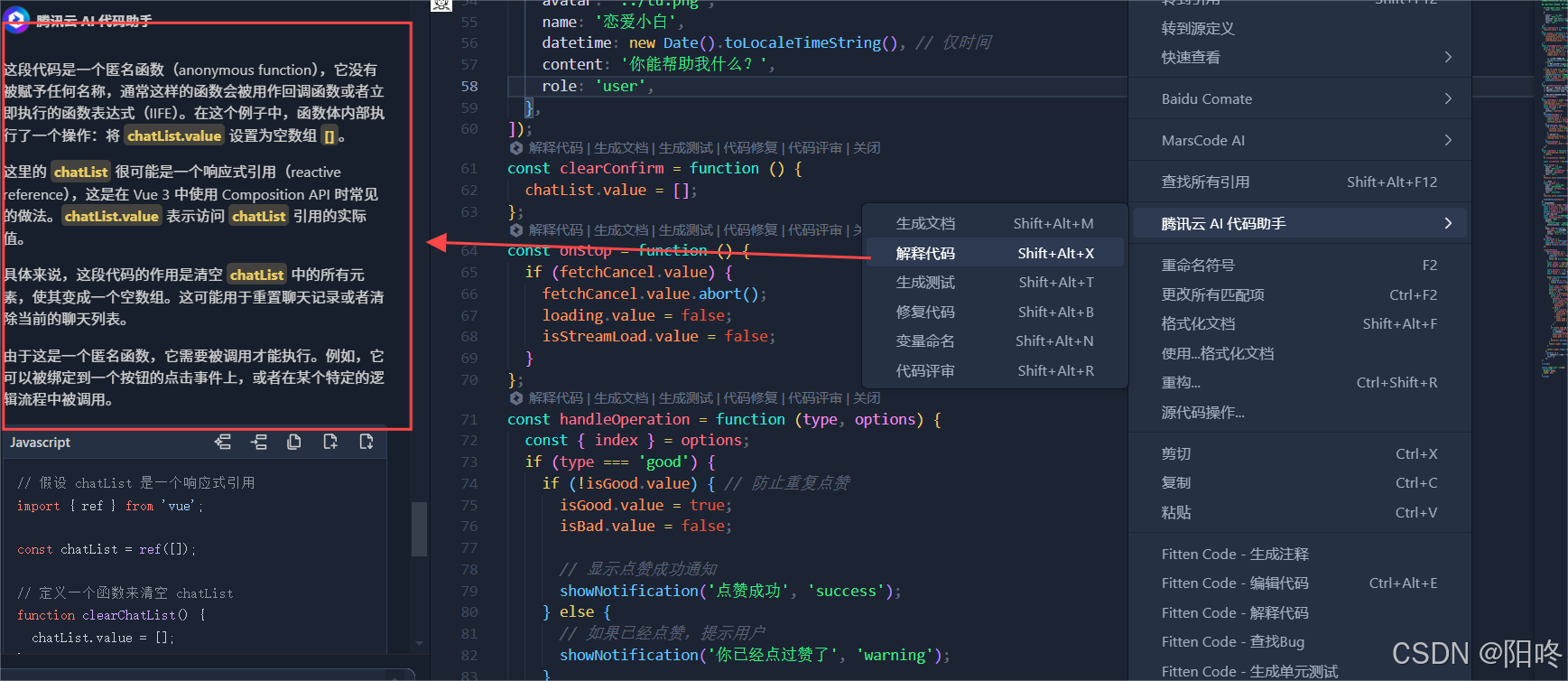Click the sparkle insert-code icon in the Javascript block header

(223, 442)
